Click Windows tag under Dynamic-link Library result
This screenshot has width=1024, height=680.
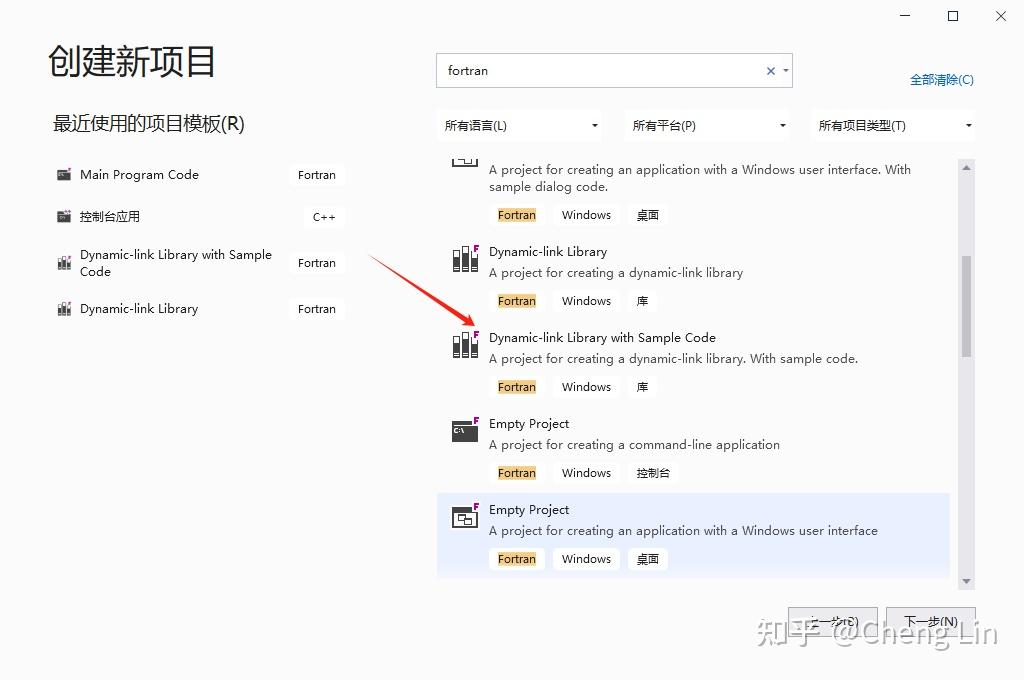click(x=586, y=301)
